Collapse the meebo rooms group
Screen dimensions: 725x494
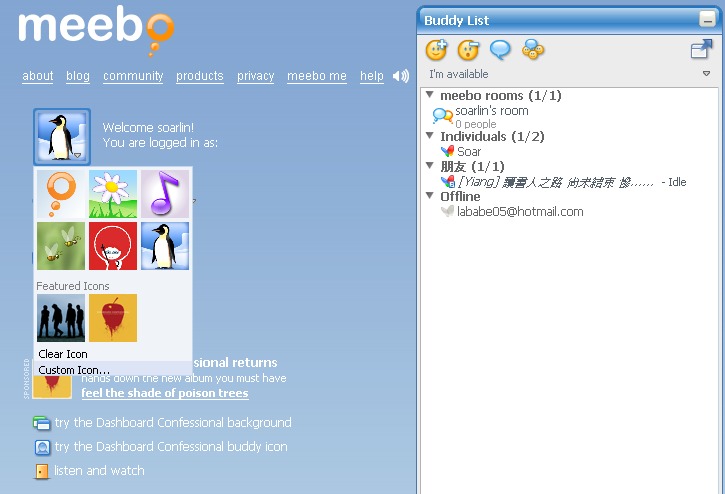(430, 95)
